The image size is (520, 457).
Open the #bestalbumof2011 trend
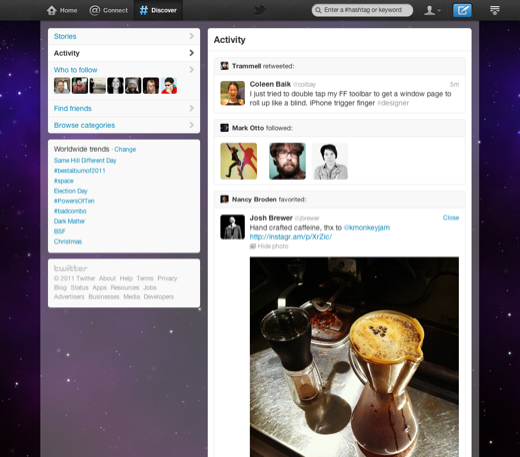[x=80, y=171]
